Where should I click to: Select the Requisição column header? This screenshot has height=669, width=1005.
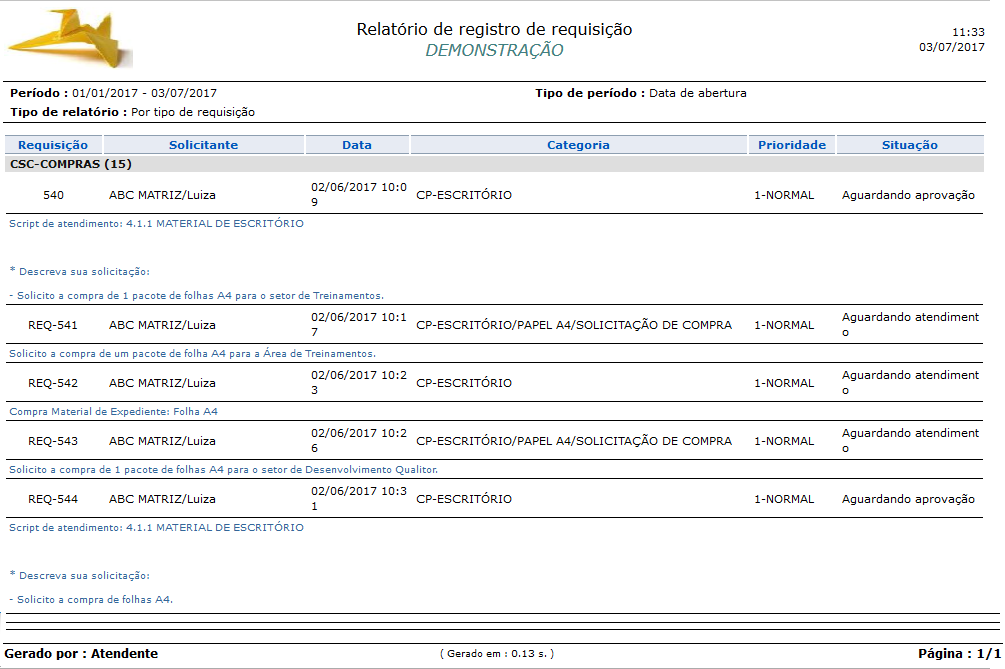point(53,145)
